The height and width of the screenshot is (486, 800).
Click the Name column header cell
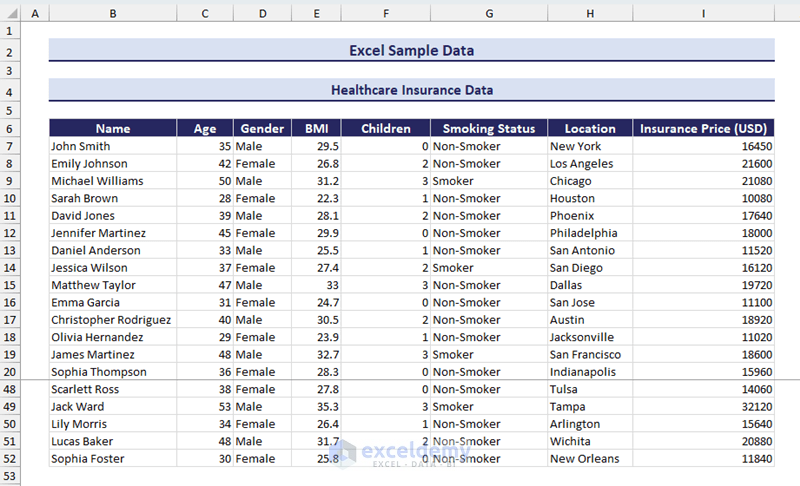(113, 128)
